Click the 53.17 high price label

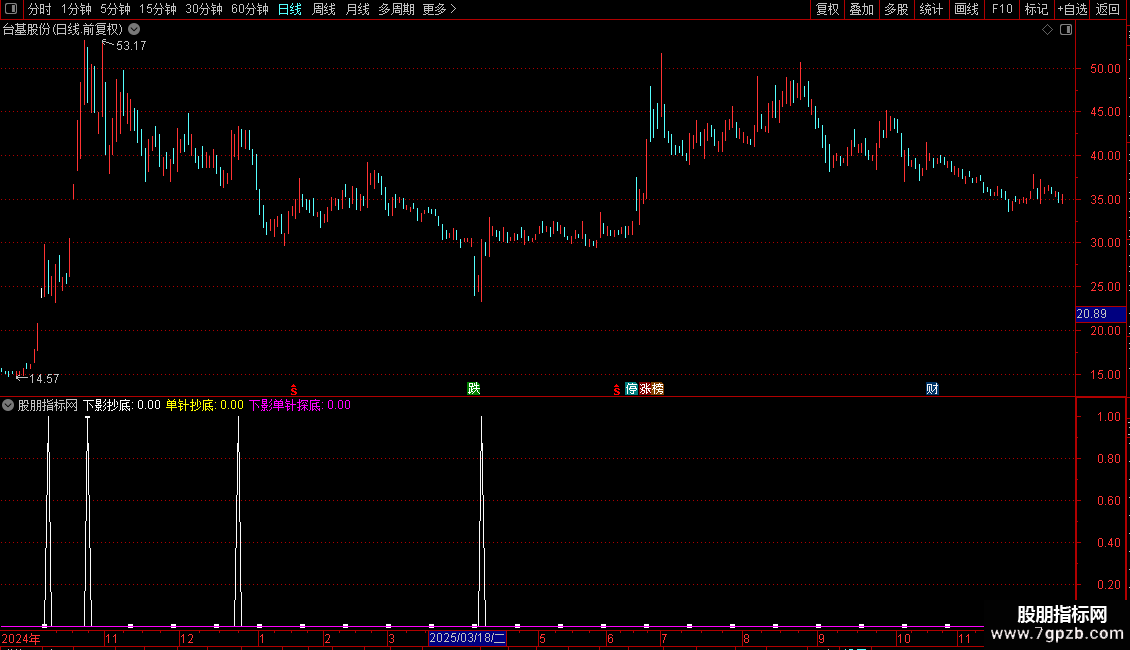pyautogui.click(x=131, y=45)
